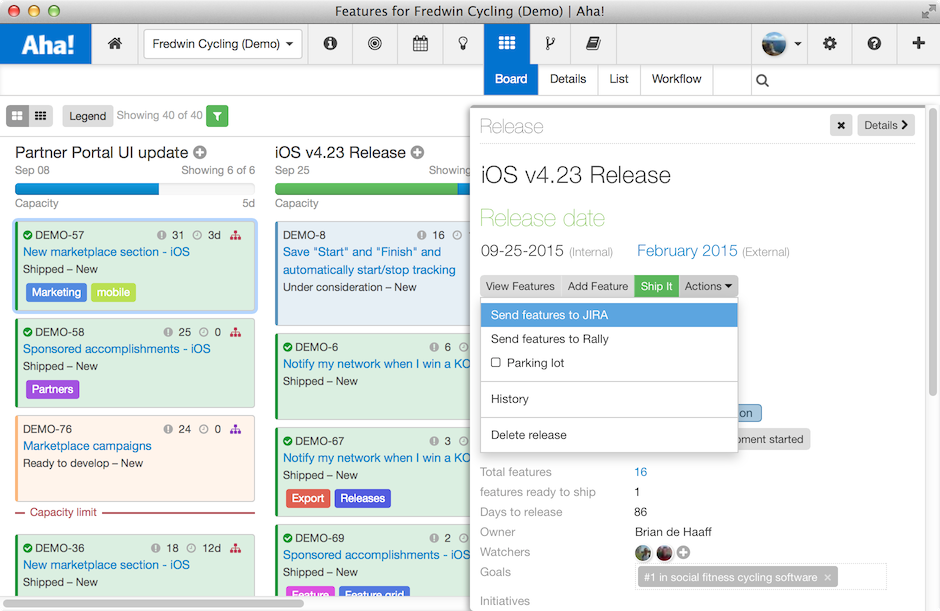Open the Actions dropdown button
This screenshot has height=611, width=940.
pyautogui.click(x=708, y=286)
